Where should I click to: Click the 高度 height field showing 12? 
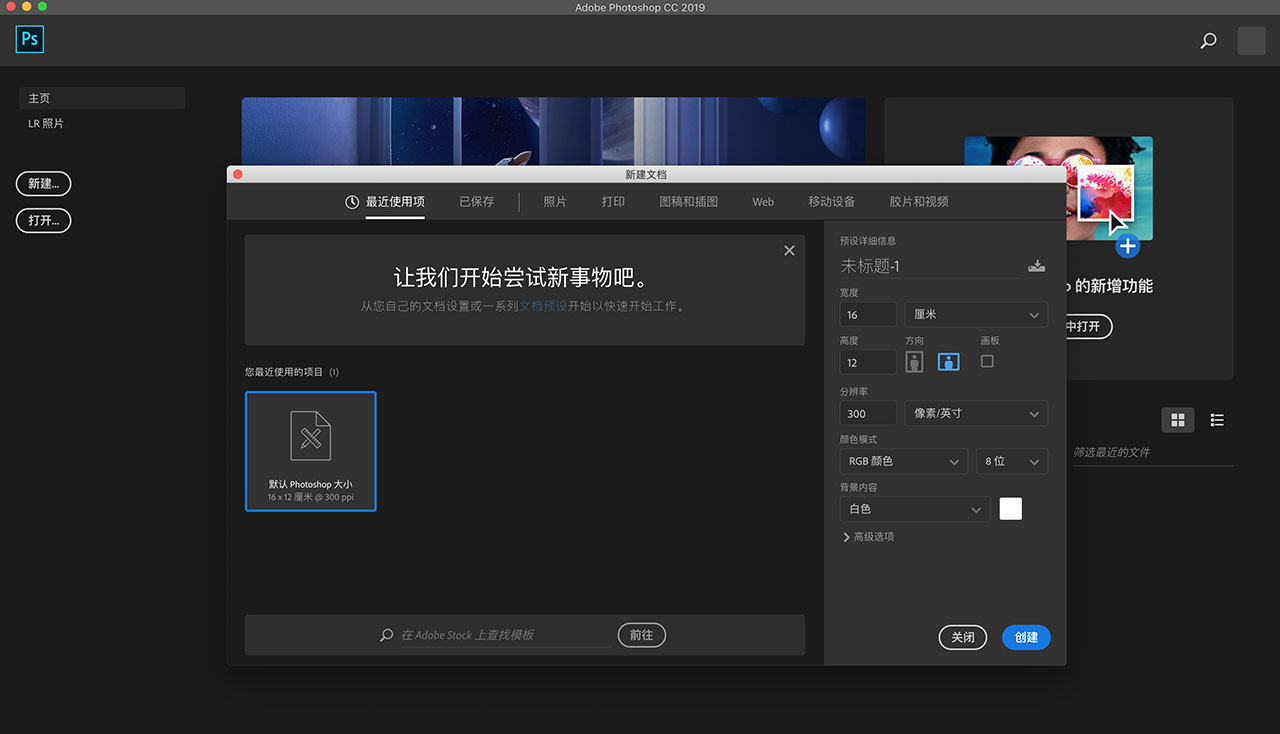(868, 362)
